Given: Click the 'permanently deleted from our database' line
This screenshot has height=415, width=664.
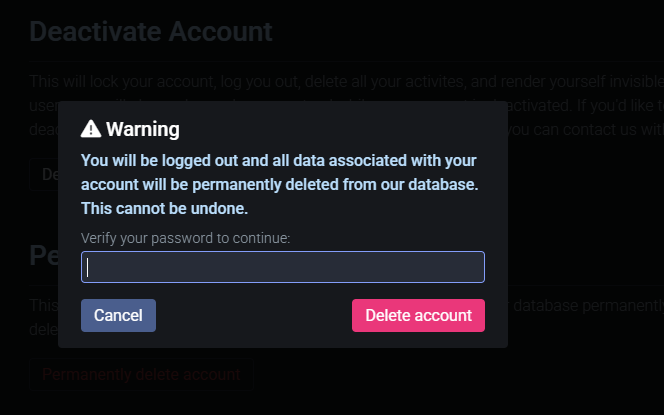Looking at the screenshot, I should tap(279, 185).
